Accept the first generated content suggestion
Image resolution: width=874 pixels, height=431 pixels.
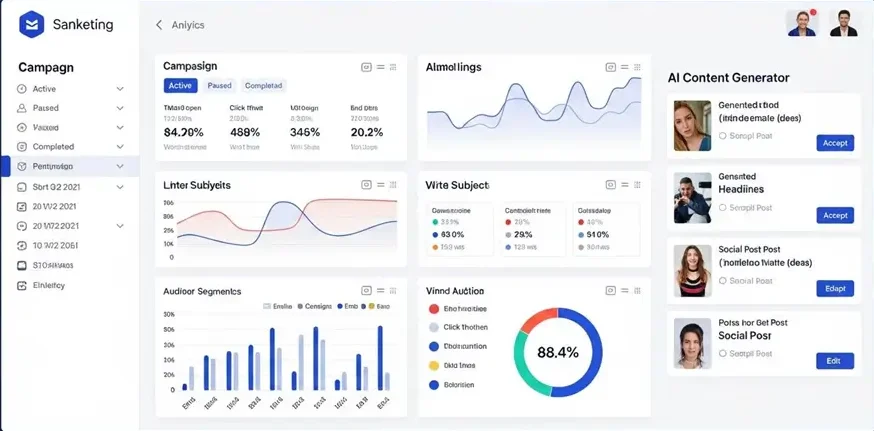pyautogui.click(x=835, y=143)
